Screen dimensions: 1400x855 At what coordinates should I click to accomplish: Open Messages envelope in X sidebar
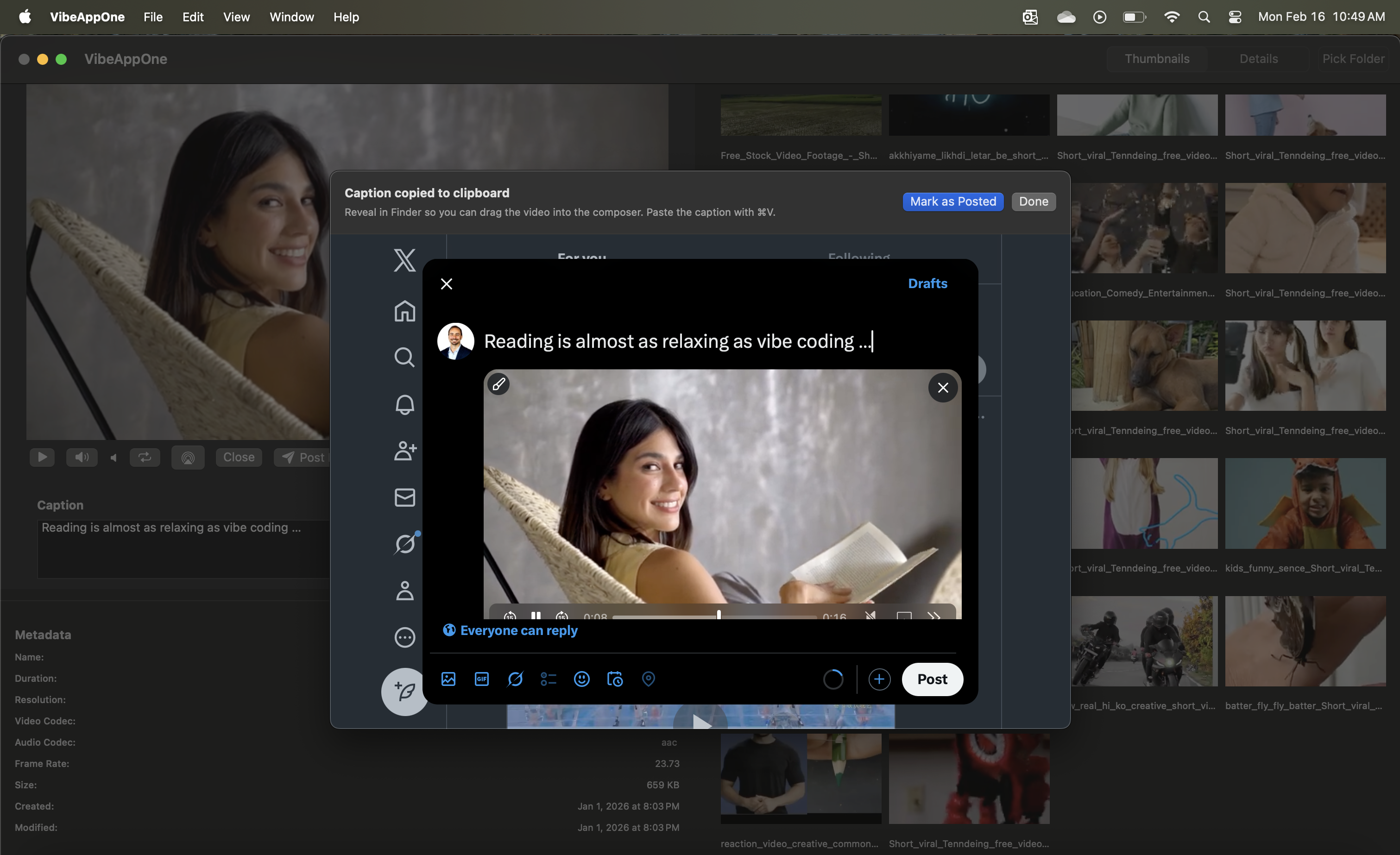click(x=404, y=497)
